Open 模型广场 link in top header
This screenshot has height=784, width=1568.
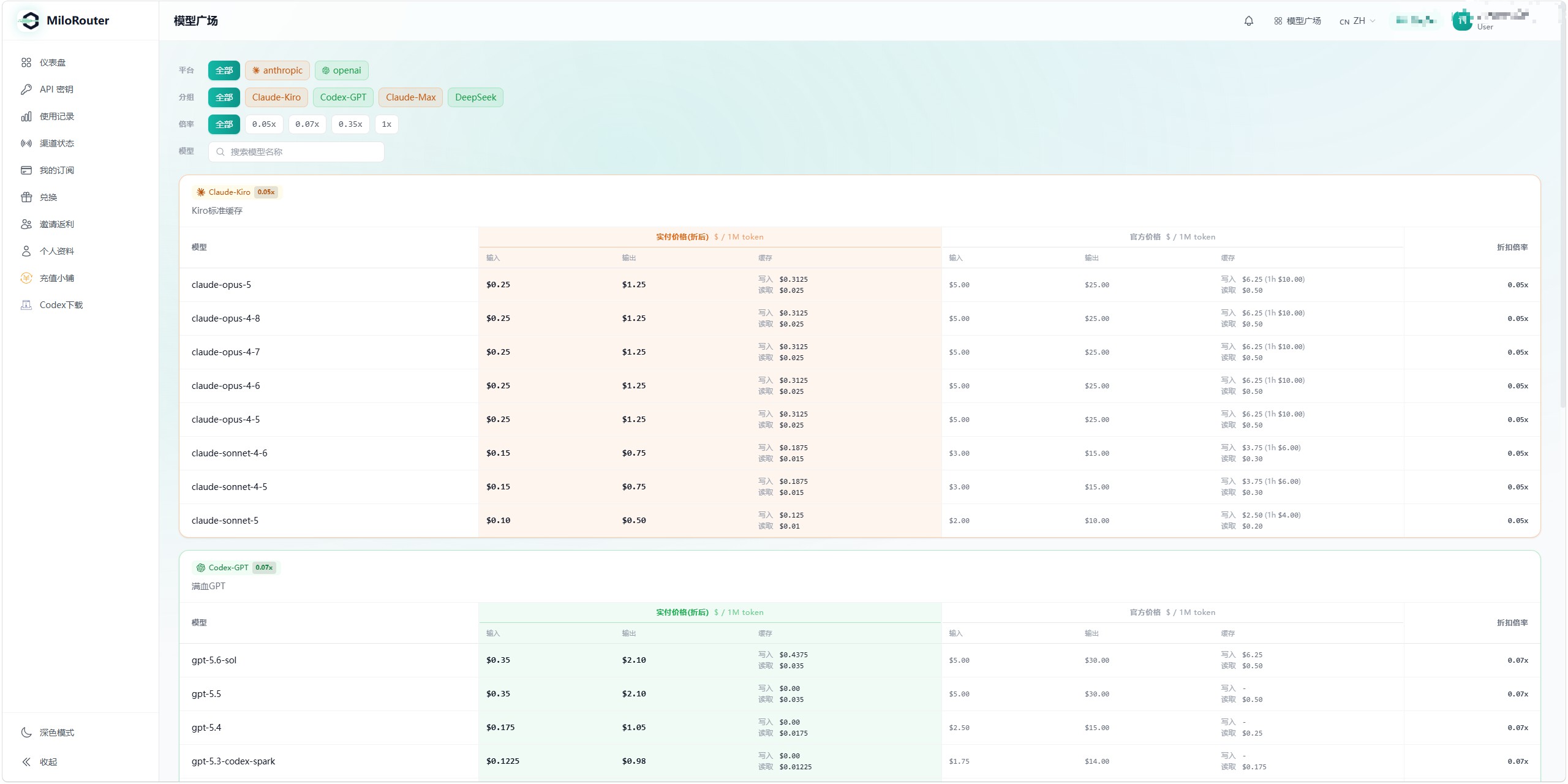click(x=1297, y=21)
